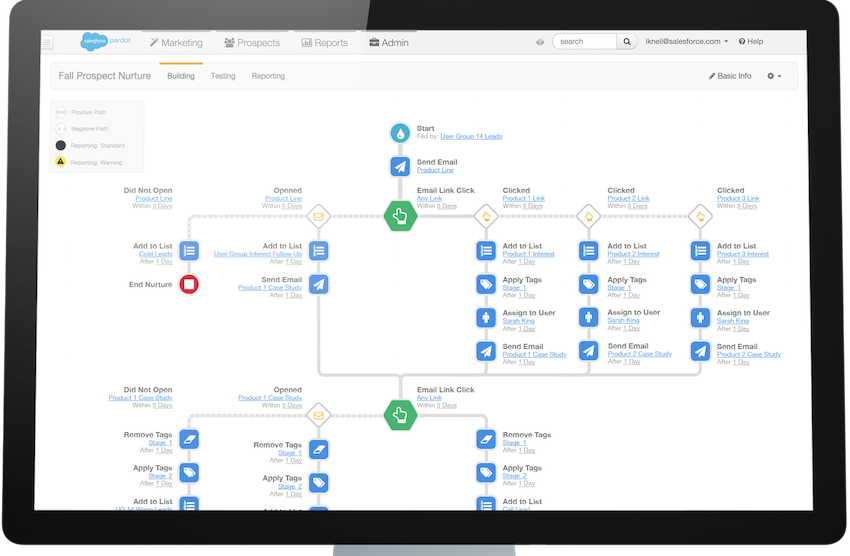This screenshot has width=850, height=556.
Task: Switch to the Testing tab
Action: [223, 76]
